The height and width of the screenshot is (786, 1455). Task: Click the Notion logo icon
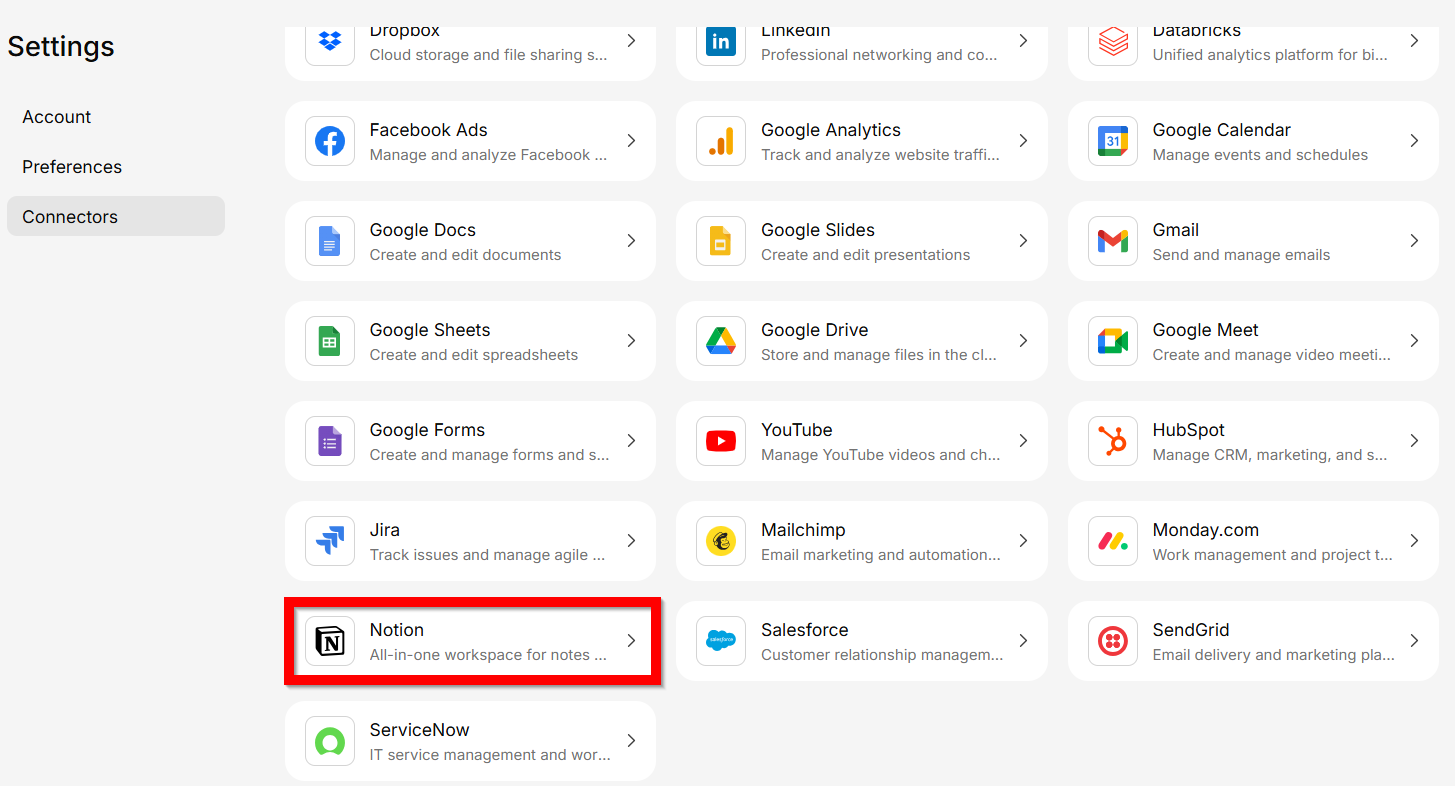tap(330, 641)
